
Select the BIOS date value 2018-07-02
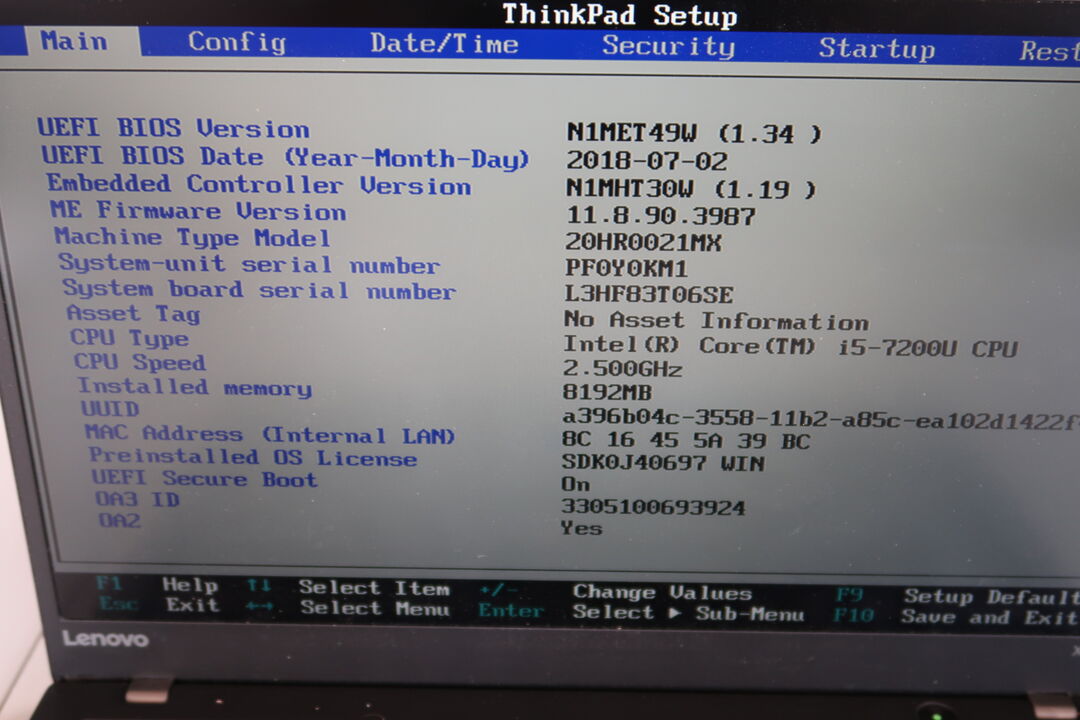coord(647,161)
